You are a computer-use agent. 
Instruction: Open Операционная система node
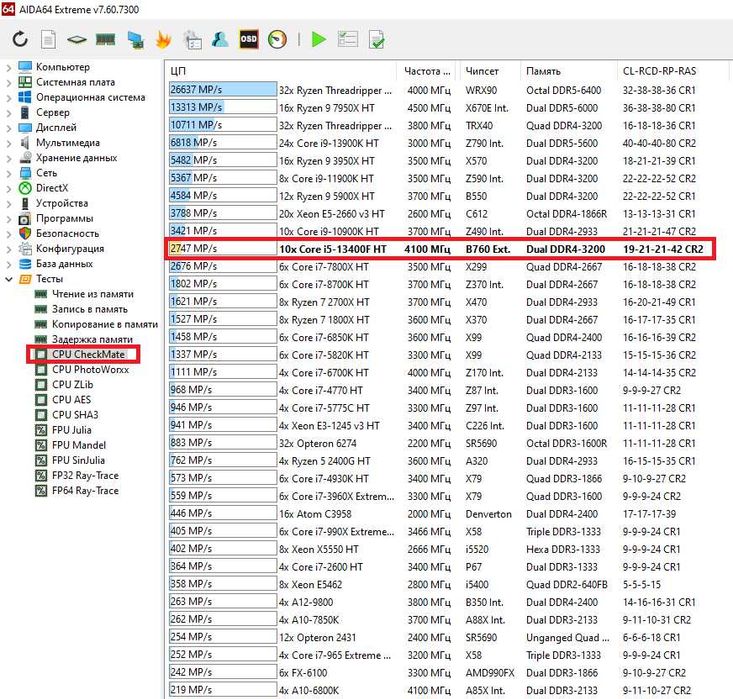pyautogui.click(x=91, y=97)
